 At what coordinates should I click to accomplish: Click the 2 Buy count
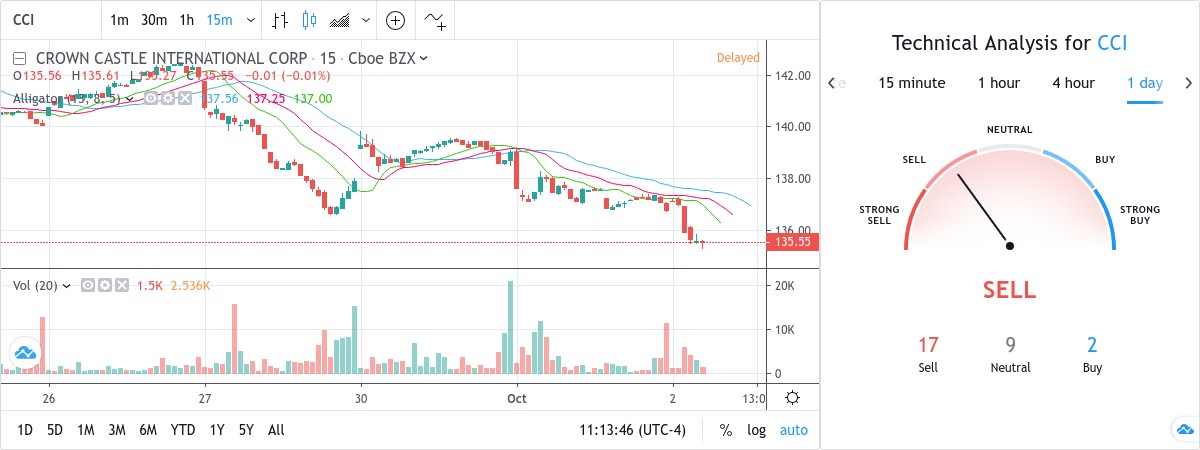pos(1092,346)
